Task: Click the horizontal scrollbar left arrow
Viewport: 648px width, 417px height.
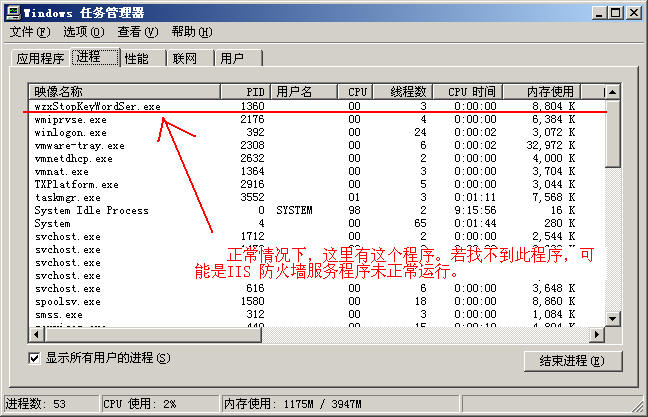Action: coord(36,334)
